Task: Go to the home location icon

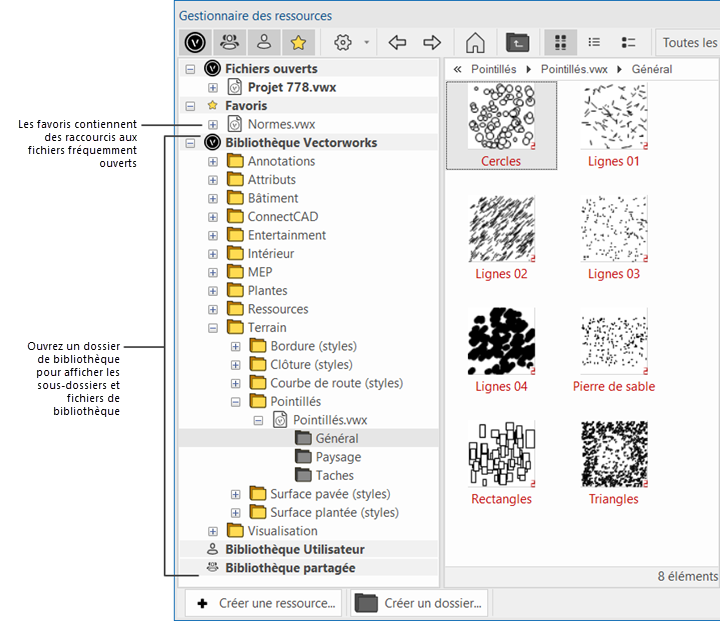Action: (476, 42)
